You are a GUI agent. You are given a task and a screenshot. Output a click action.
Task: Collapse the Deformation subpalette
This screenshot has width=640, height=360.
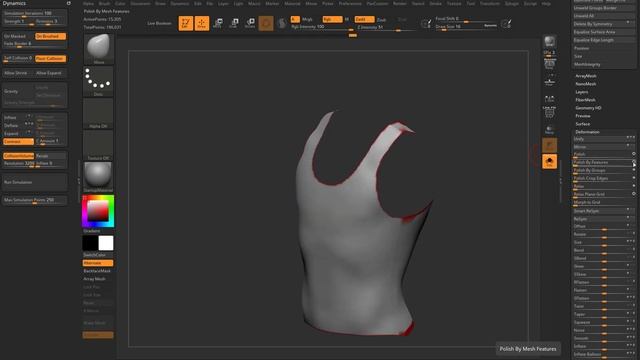[x=587, y=132]
